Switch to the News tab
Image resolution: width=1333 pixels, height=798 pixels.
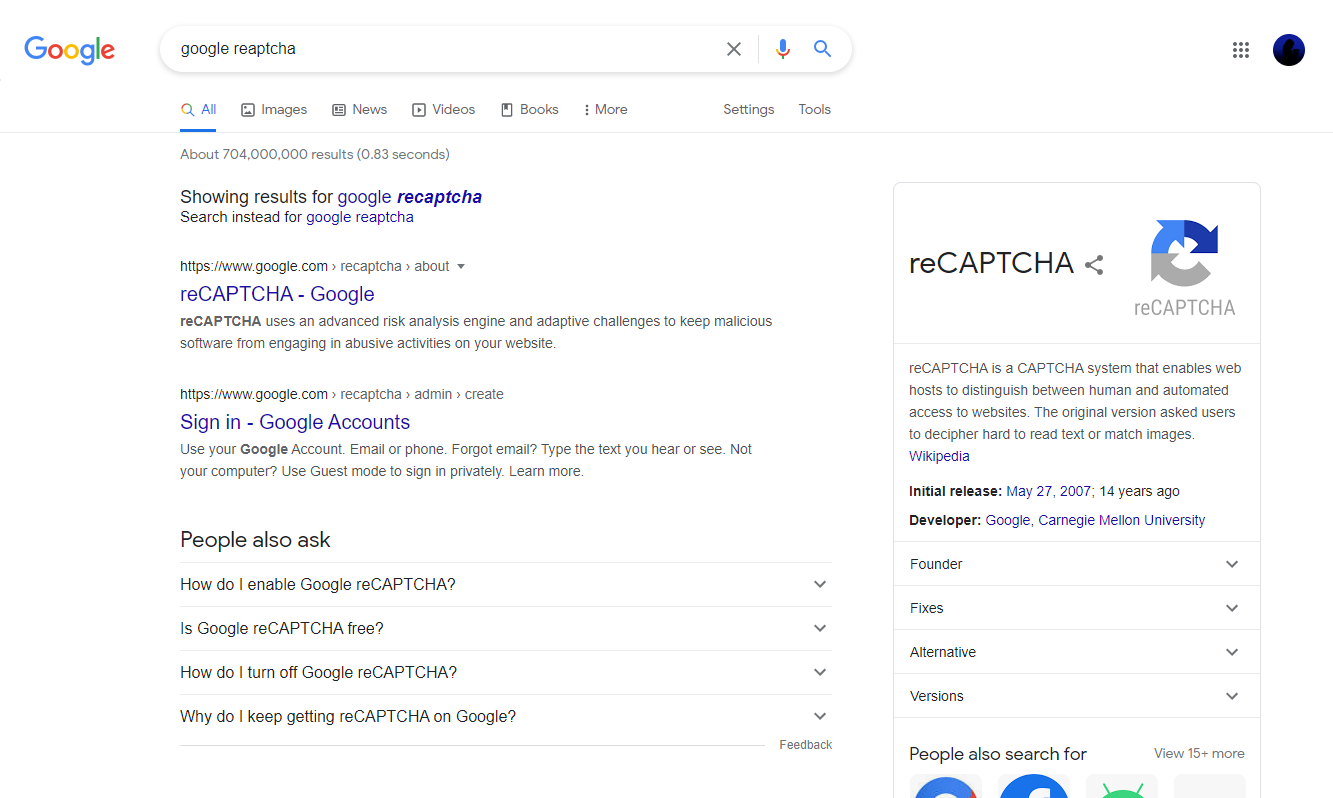pyautogui.click(x=369, y=109)
